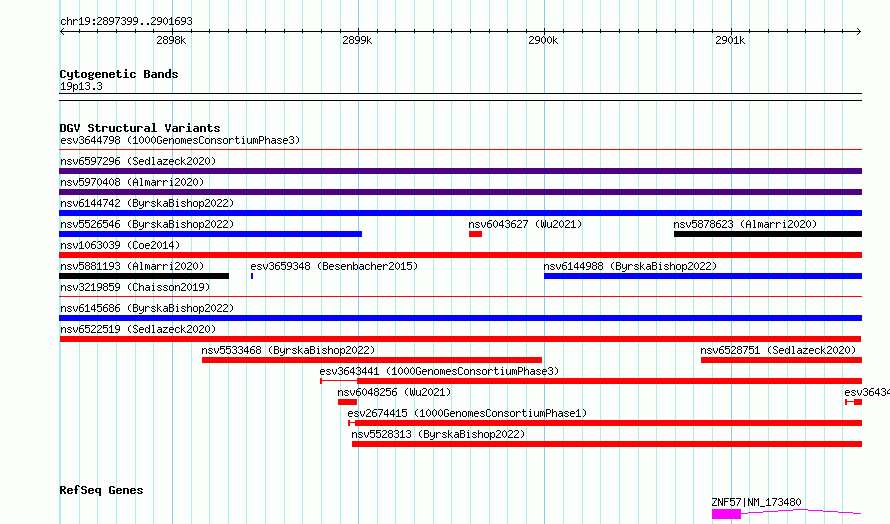Screen dimensions: 890x524
Task: Open the nsv5528313 (ByrskaBishop2022) label
Action: pos(438,434)
